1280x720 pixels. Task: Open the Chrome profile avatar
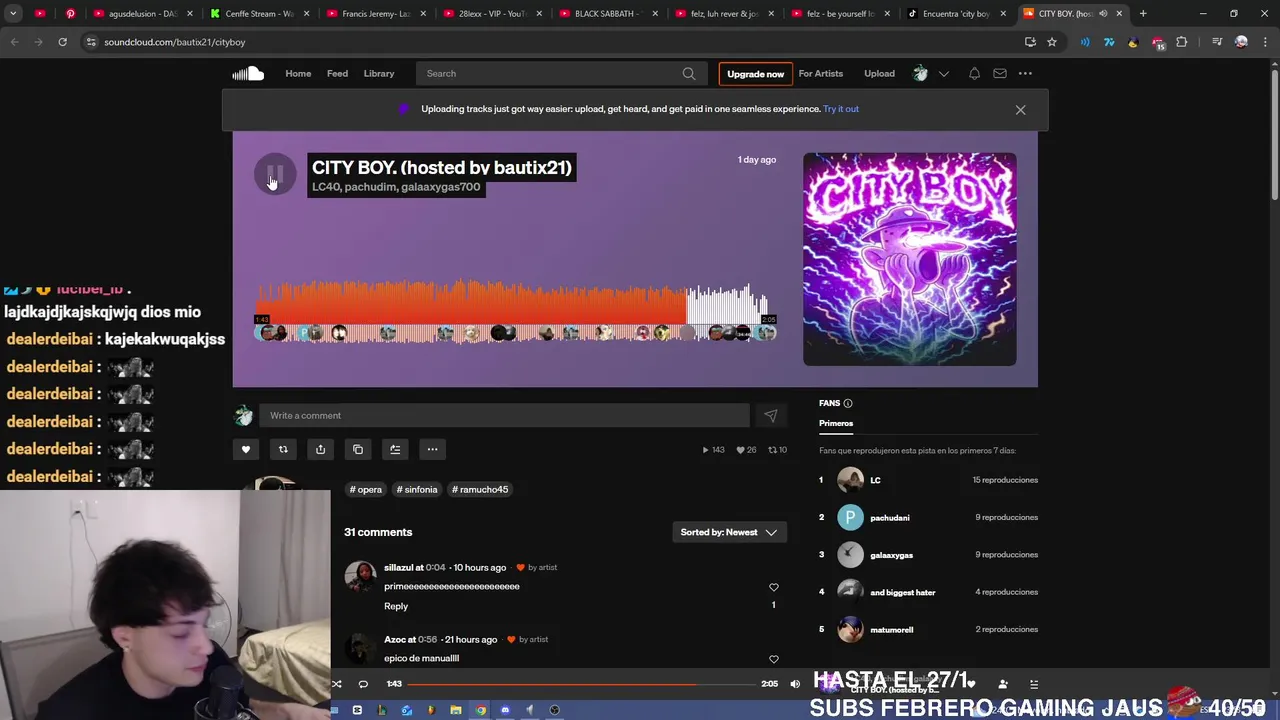tap(1241, 42)
